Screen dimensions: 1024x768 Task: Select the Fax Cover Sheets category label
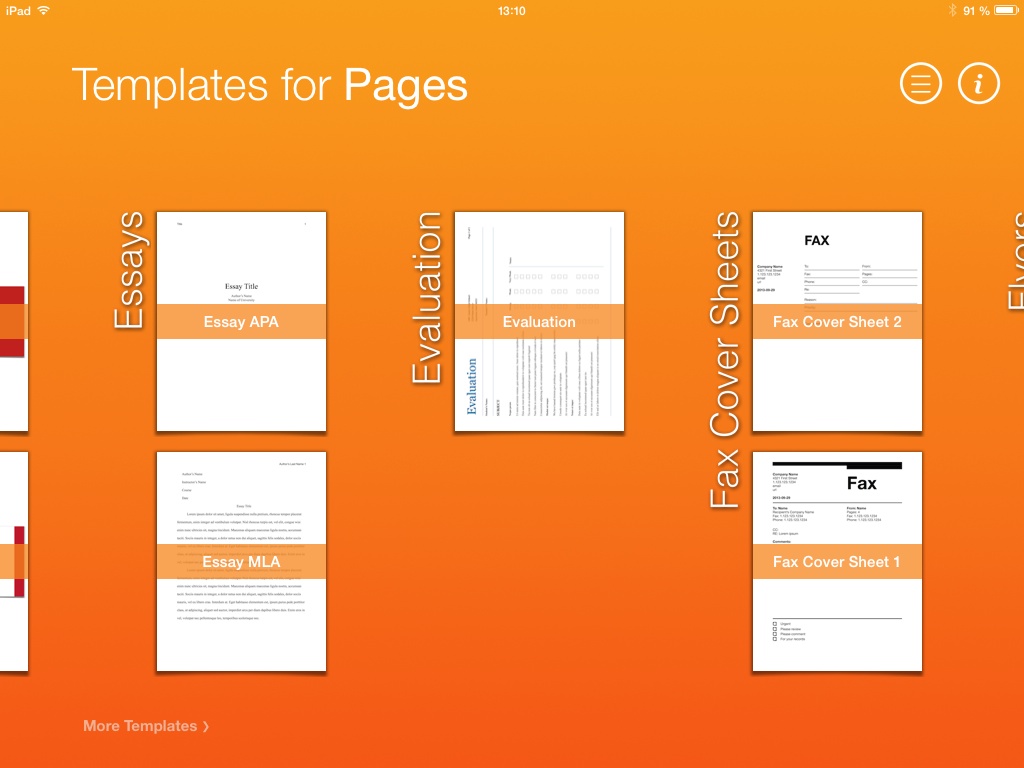coord(725,360)
